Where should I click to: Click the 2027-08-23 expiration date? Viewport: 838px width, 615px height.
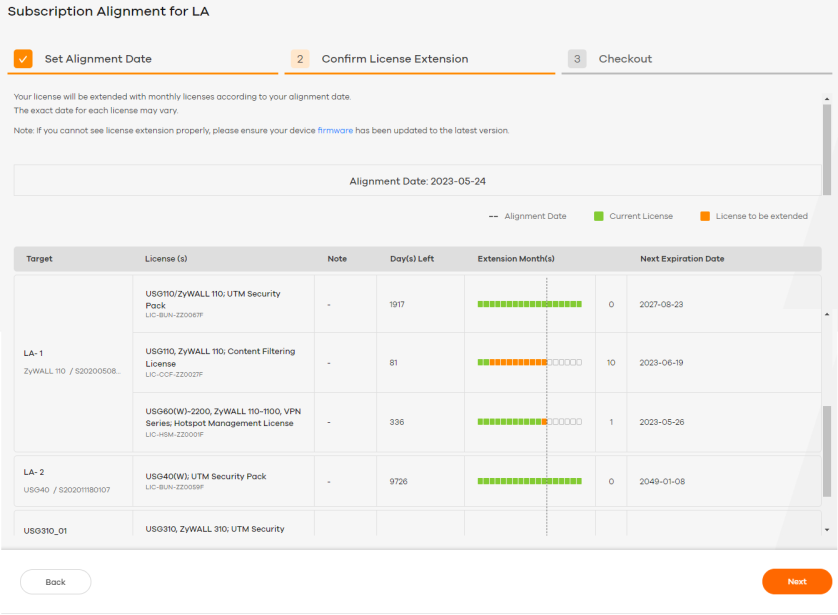(661, 304)
